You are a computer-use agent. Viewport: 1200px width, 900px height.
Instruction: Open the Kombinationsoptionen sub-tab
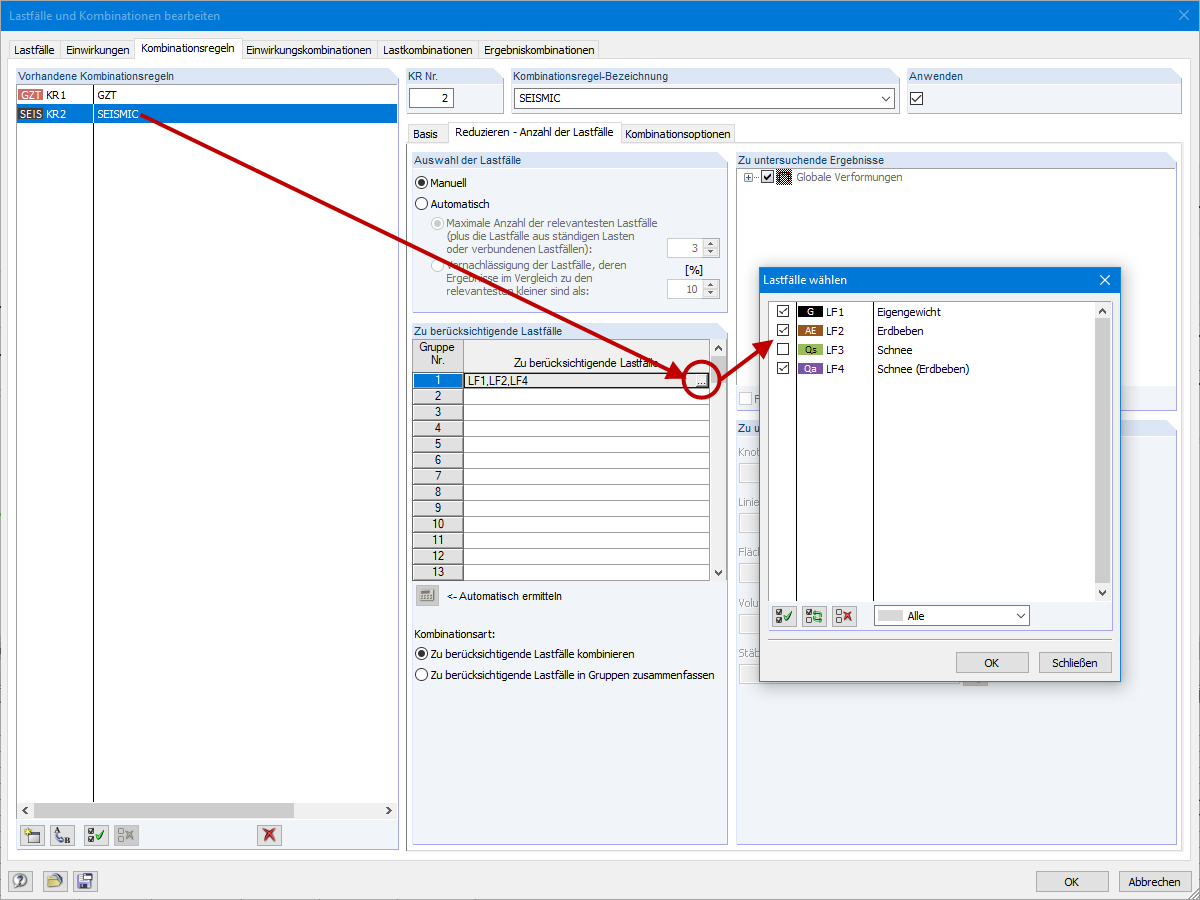tap(679, 133)
